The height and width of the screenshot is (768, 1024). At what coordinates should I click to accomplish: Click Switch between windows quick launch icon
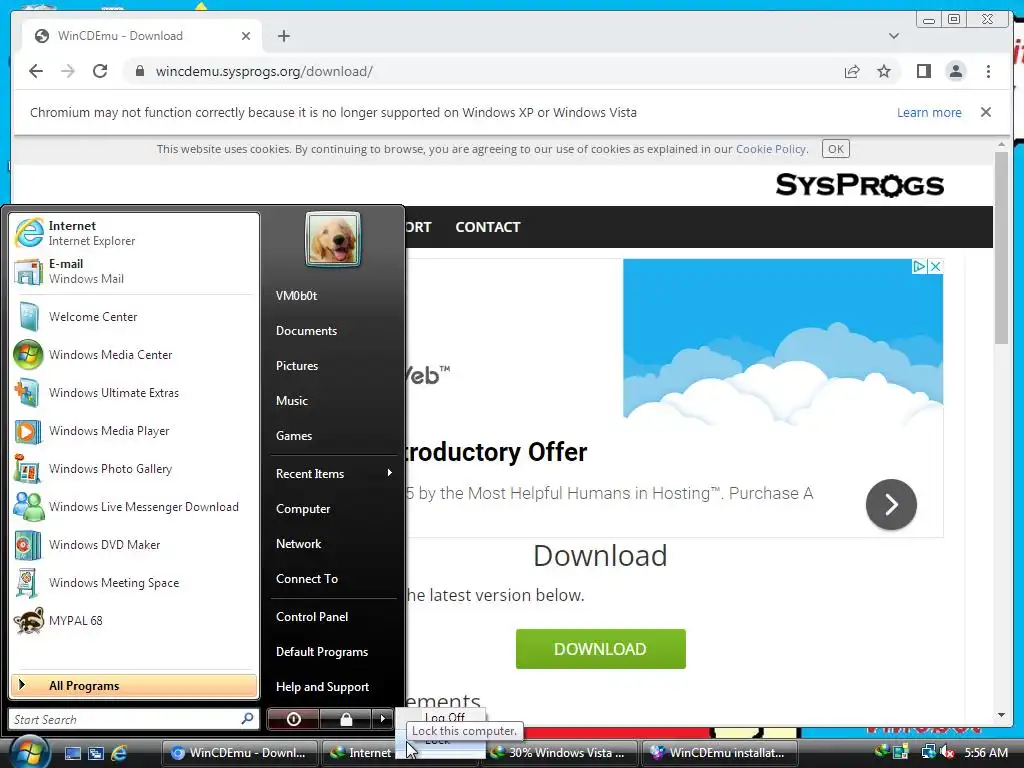pyautogui.click(x=96, y=753)
